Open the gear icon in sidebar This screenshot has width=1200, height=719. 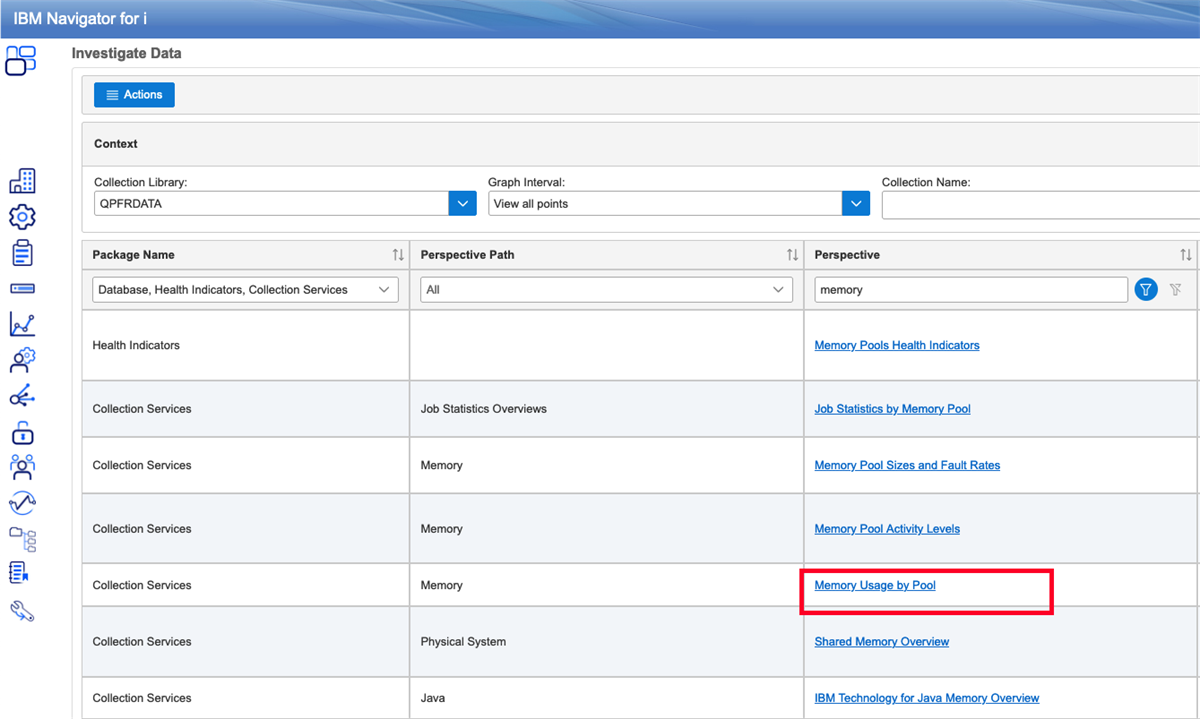pyautogui.click(x=22, y=216)
